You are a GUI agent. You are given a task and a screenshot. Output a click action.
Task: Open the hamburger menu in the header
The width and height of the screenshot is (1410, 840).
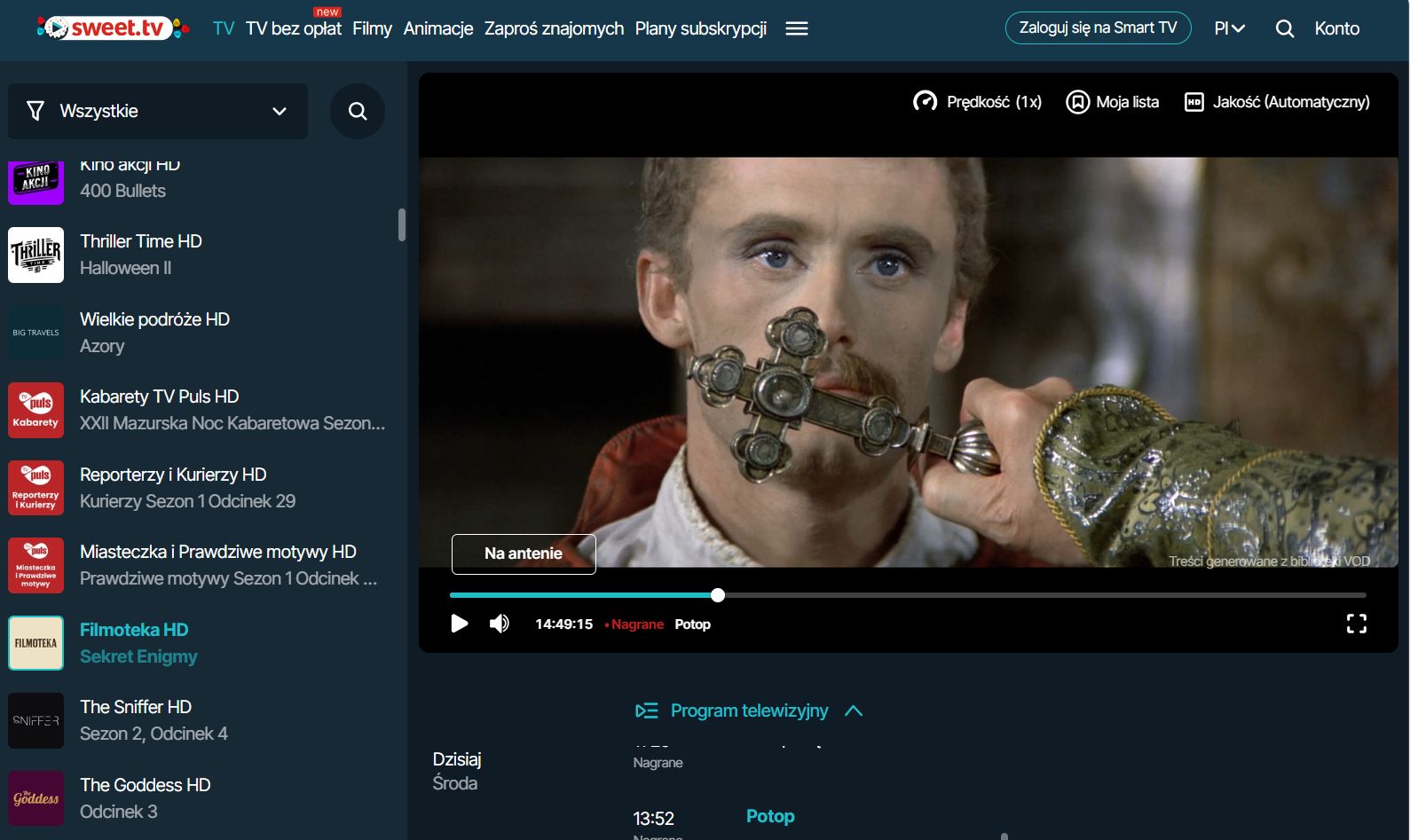coord(797,28)
